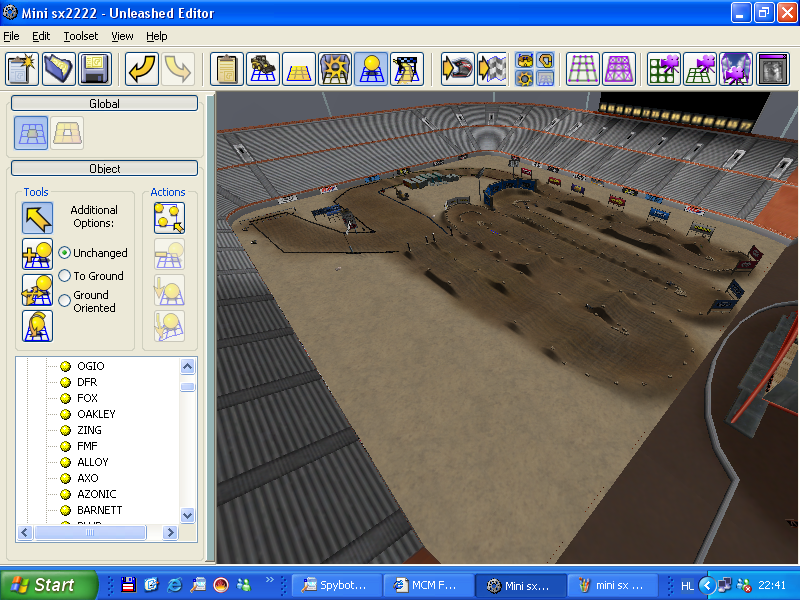Click the Windows Start button
800x600 pixels.
49,585
